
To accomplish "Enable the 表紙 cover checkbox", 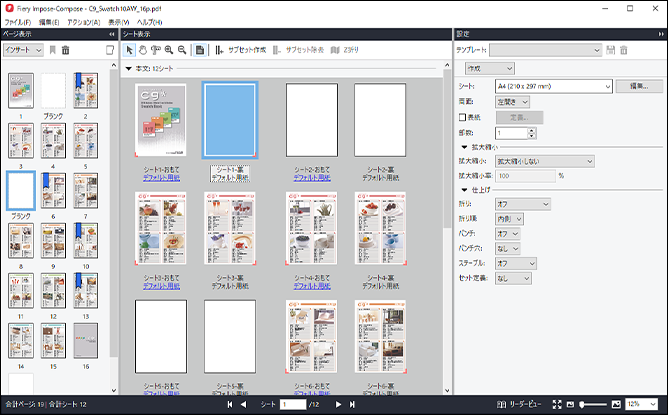I will point(461,117).
